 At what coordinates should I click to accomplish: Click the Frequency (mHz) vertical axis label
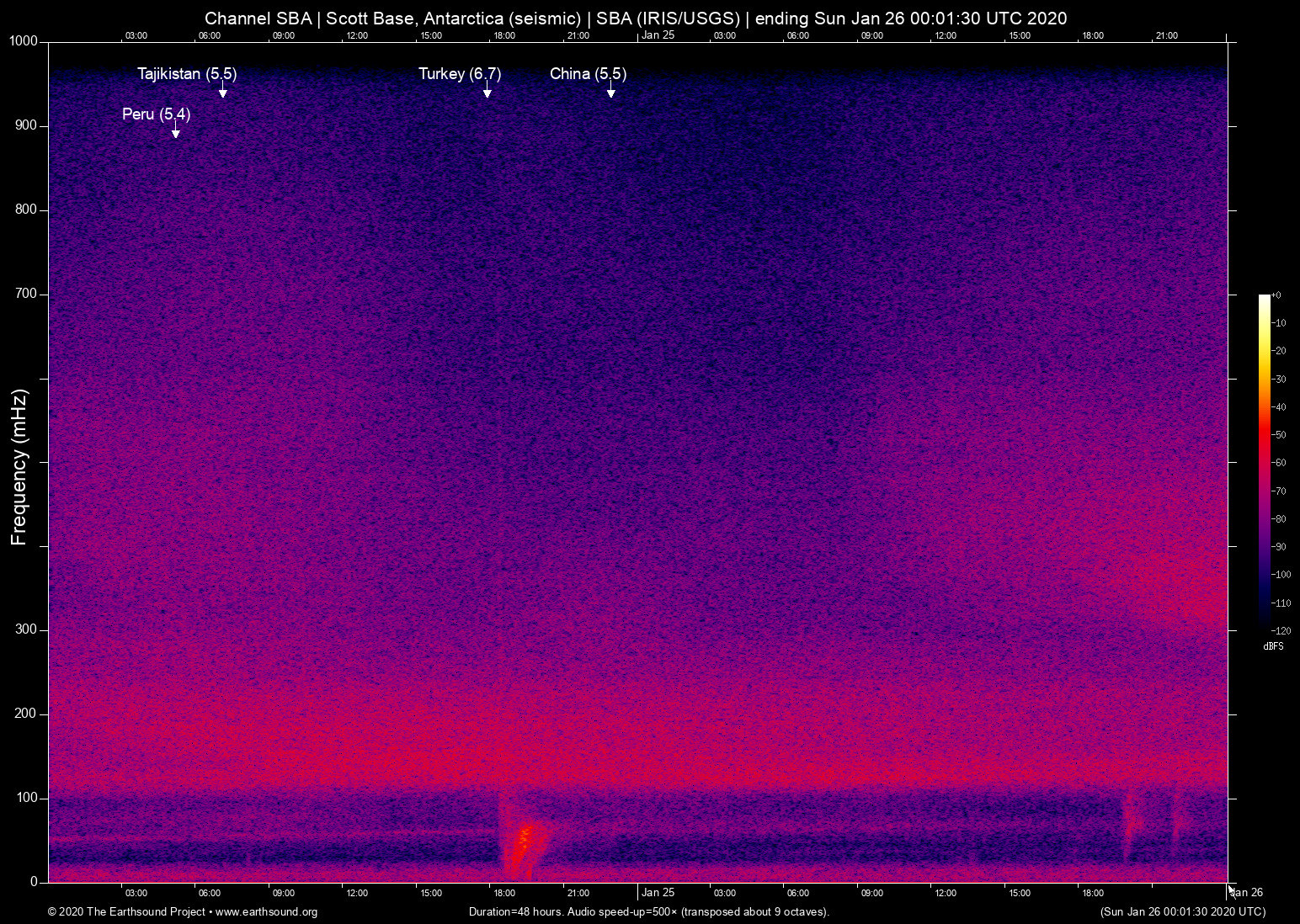tap(19, 467)
